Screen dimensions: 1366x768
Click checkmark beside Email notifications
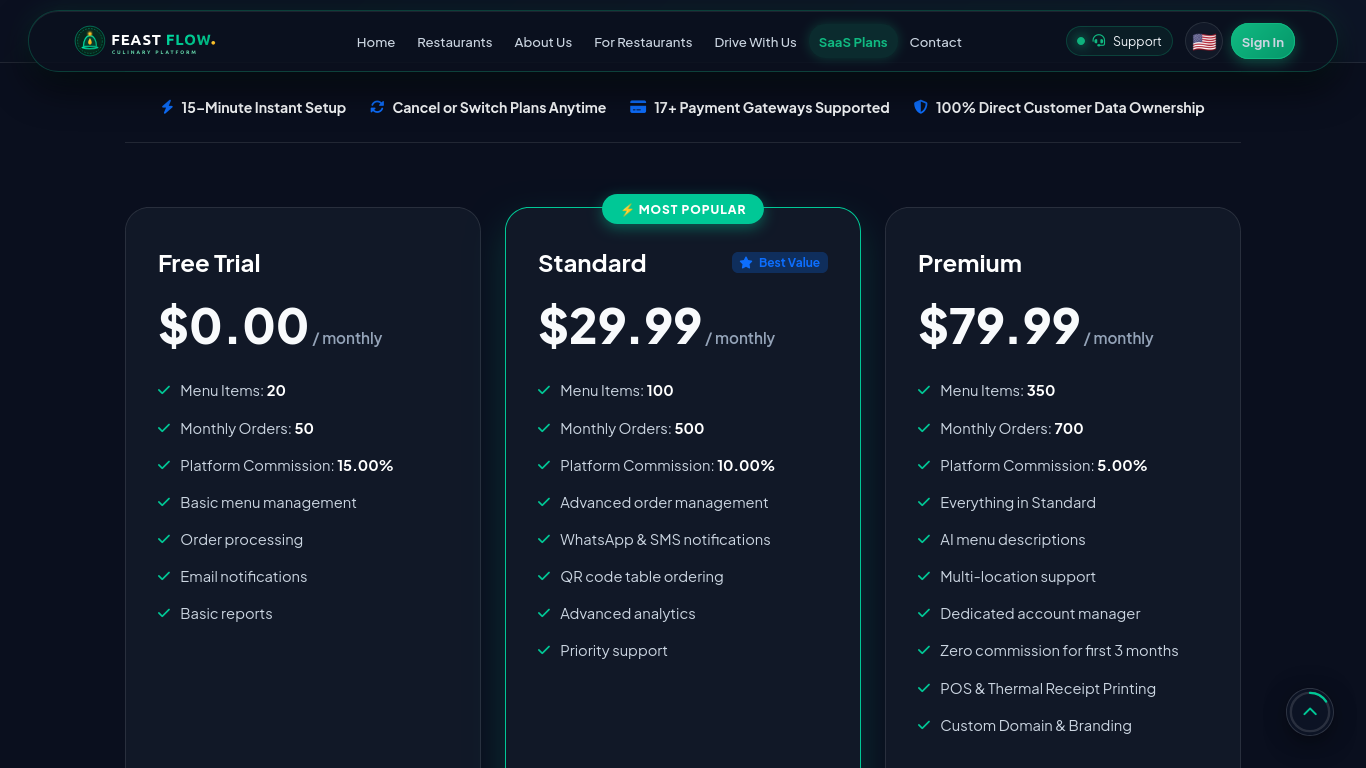[x=164, y=576]
